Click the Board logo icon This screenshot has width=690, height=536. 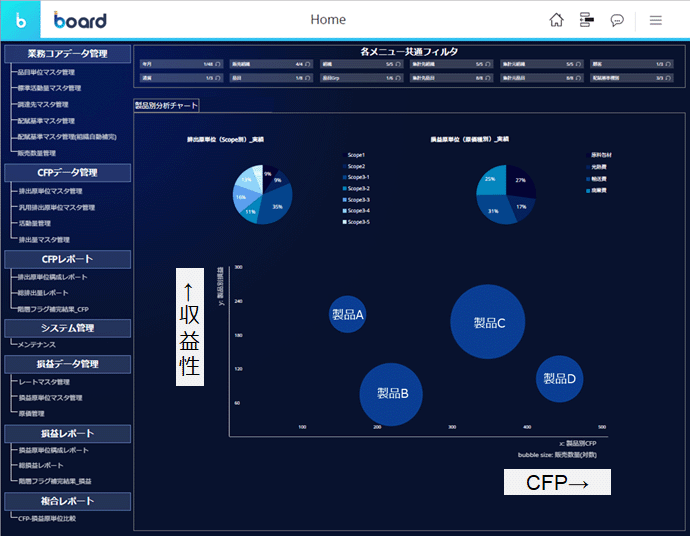click(x=20, y=20)
